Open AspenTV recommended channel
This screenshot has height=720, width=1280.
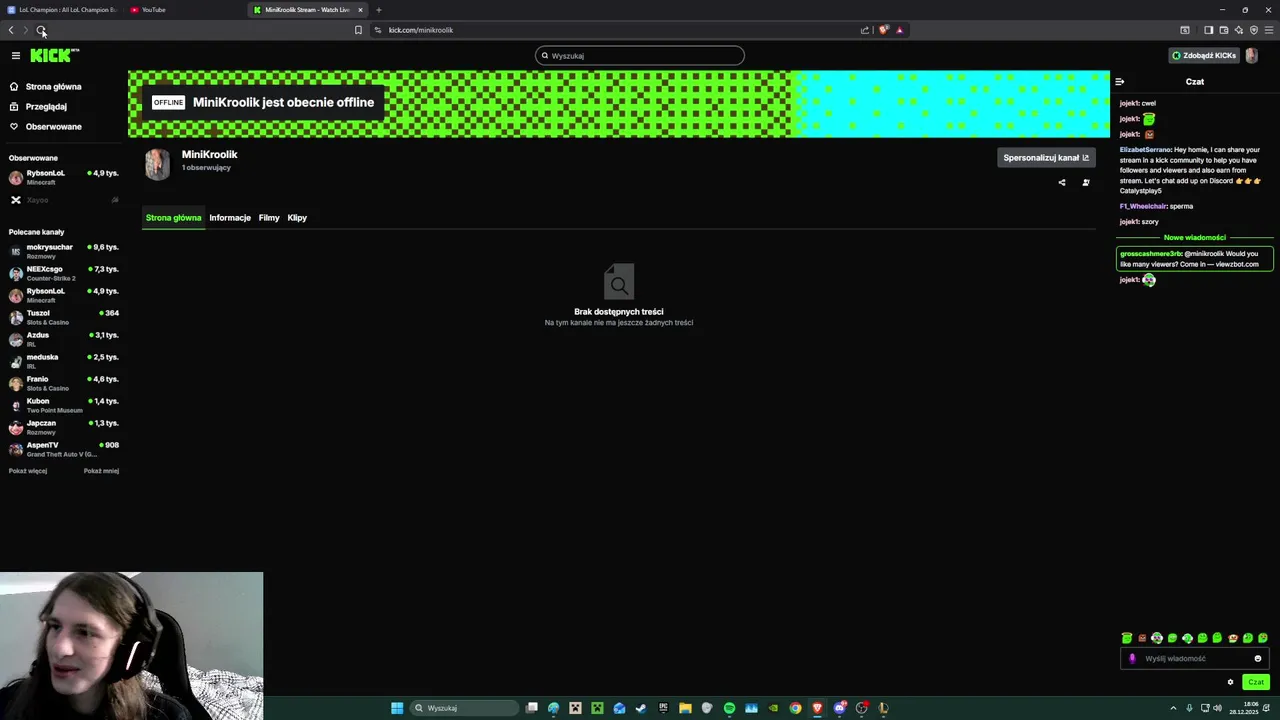pos(64,449)
